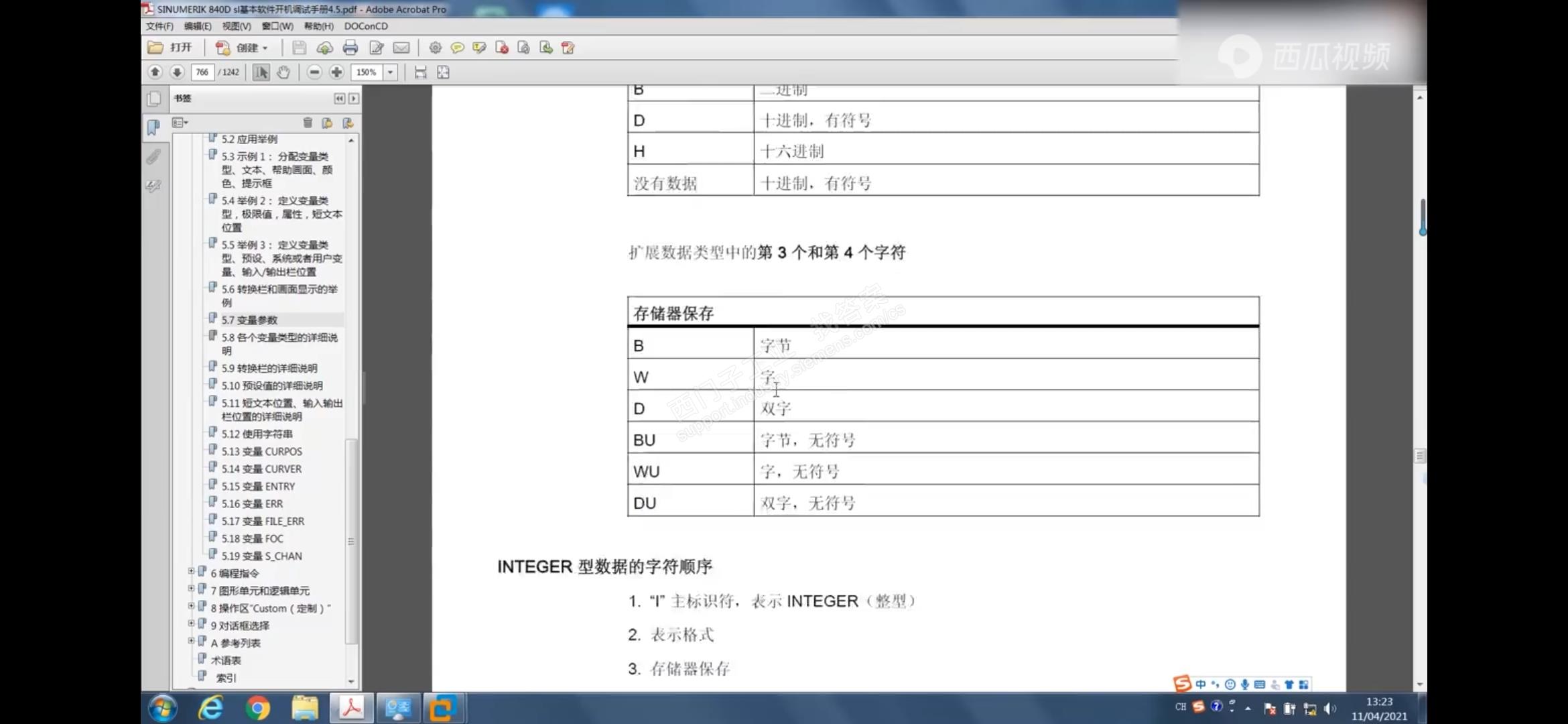Open the 文件(F) menu

click(159, 26)
